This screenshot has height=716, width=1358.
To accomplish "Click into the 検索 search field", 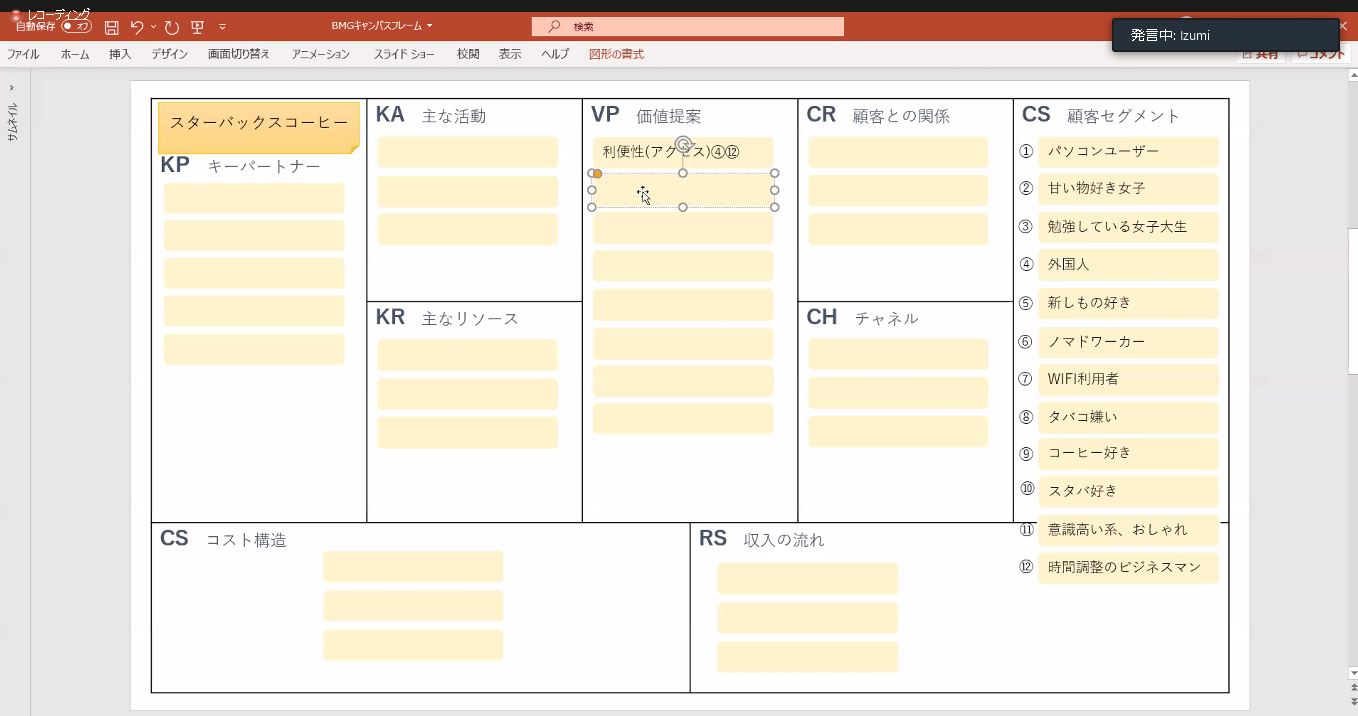I will (688, 27).
